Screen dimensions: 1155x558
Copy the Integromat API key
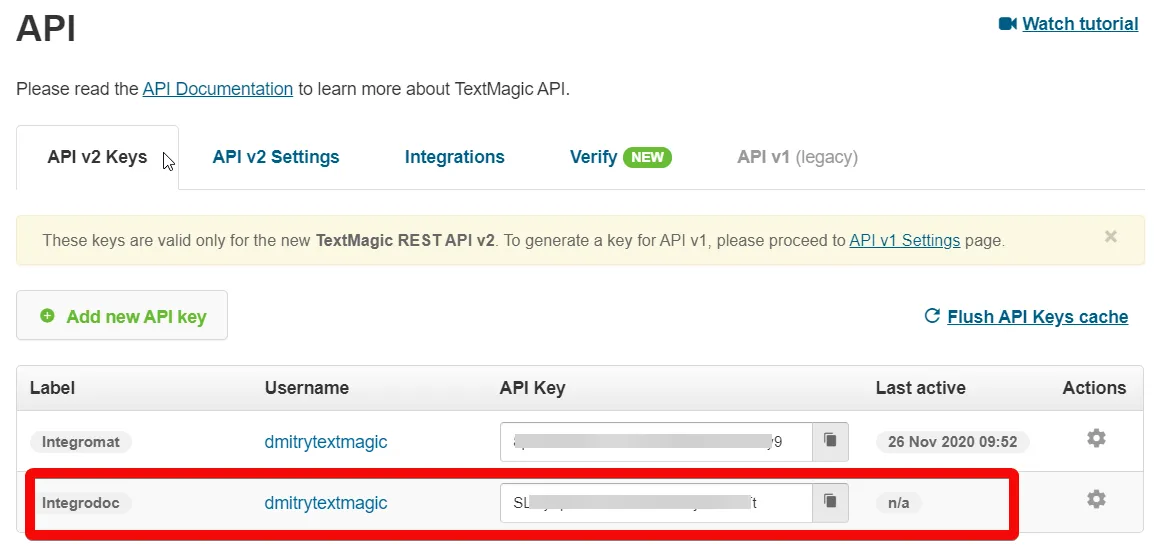pyautogui.click(x=830, y=441)
